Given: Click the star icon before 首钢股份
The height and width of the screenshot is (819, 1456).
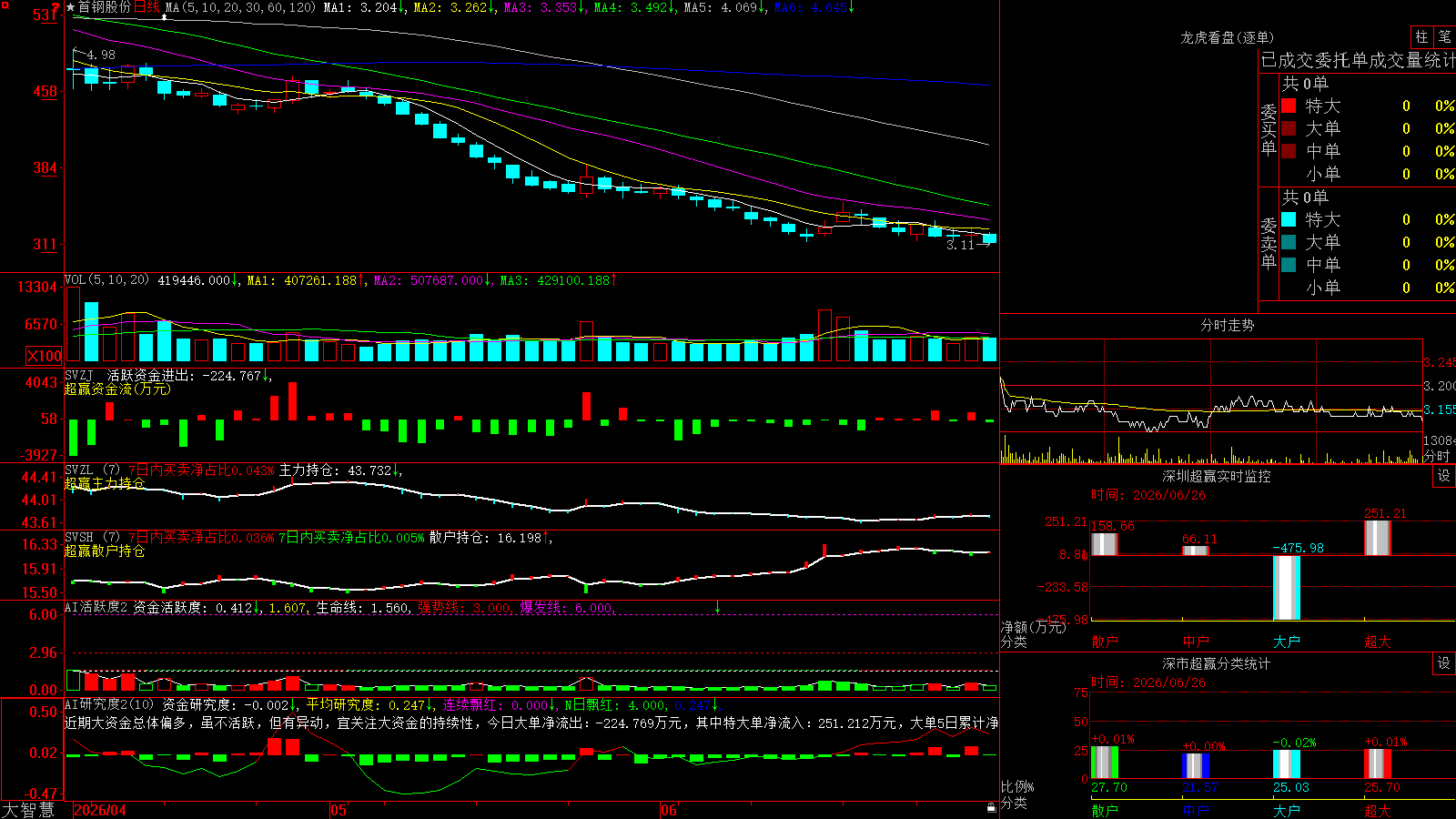Looking at the screenshot, I should 71,7.
